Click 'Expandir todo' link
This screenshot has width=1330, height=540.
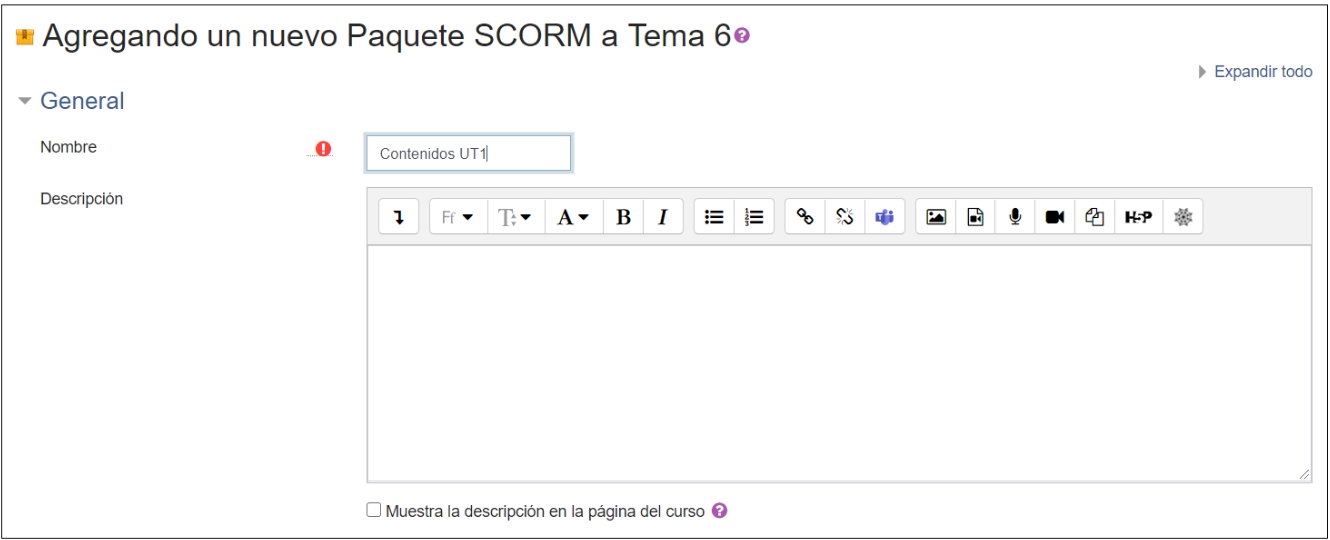click(x=1263, y=72)
